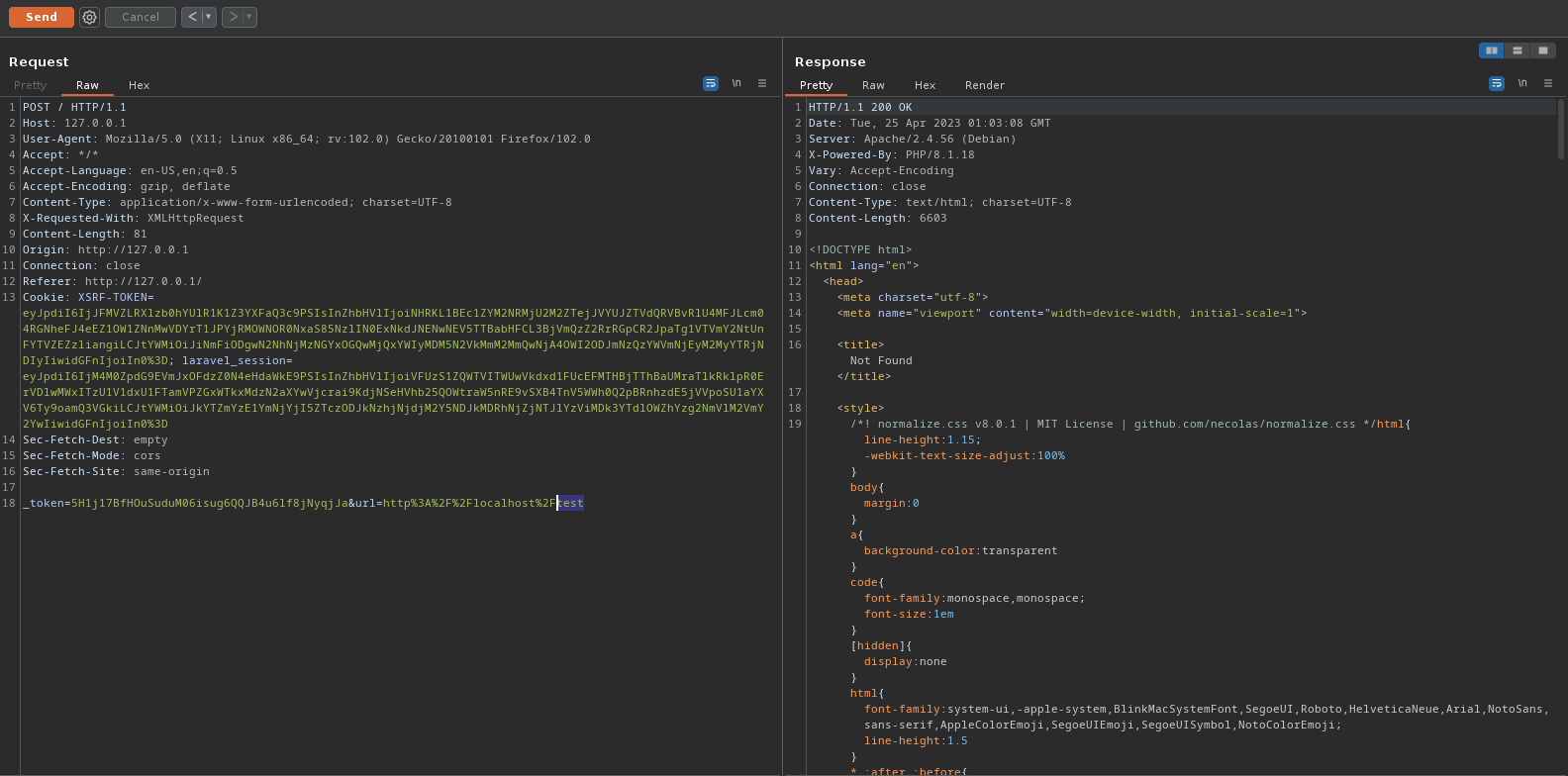This screenshot has width=1568, height=776.
Task: Select combined single-panel layout view
Action: click(1542, 50)
